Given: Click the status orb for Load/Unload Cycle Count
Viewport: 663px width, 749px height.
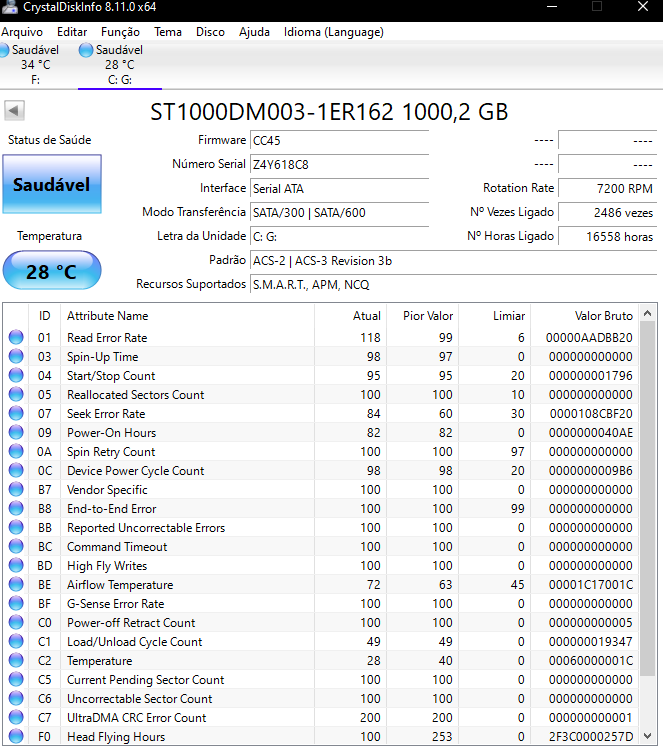Looking at the screenshot, I should point(16,642).
